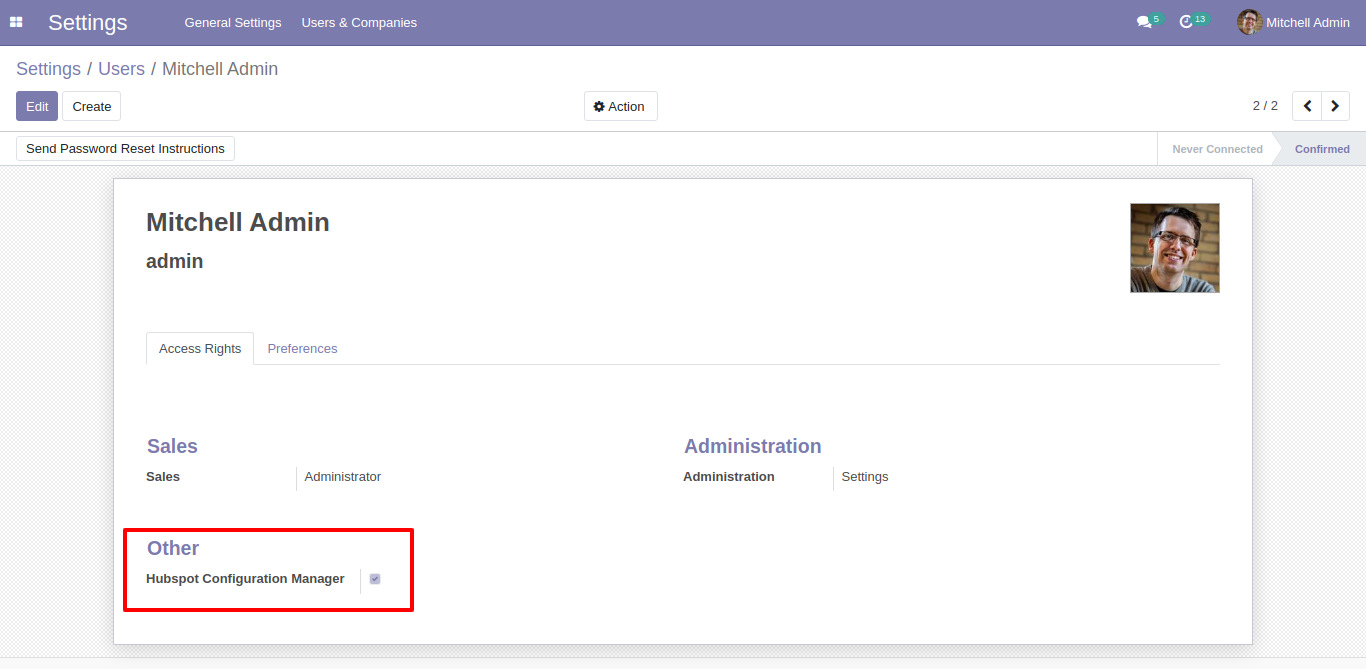Click the Other section heading
Viewport: 1366px width, 669px height.
pyautogui.click(x=173, y=548)
